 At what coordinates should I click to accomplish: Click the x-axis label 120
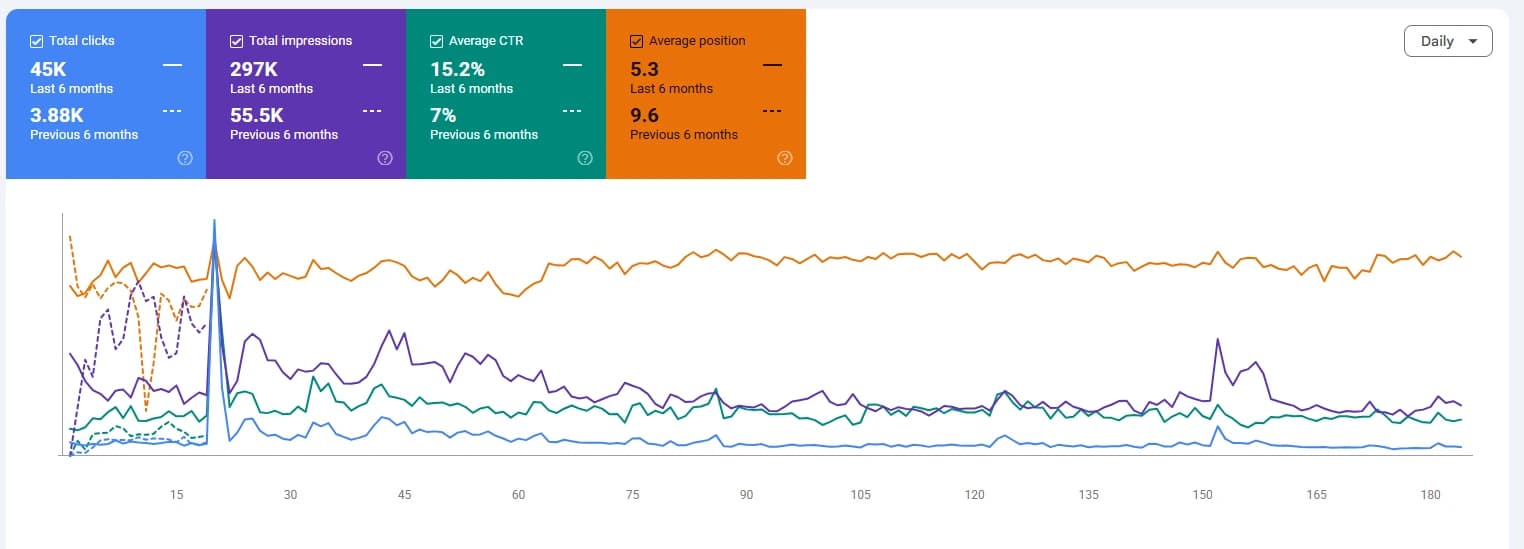(x=974, y=495)
